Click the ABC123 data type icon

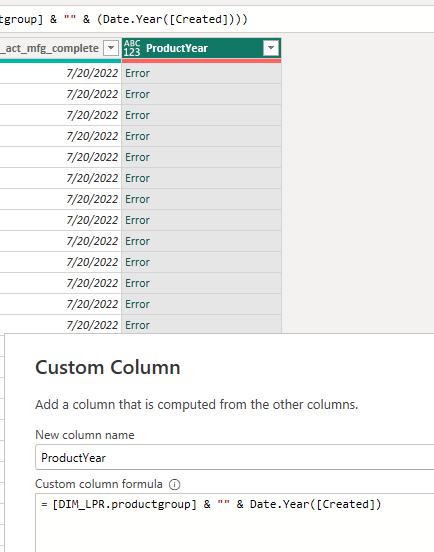(132, 48)
